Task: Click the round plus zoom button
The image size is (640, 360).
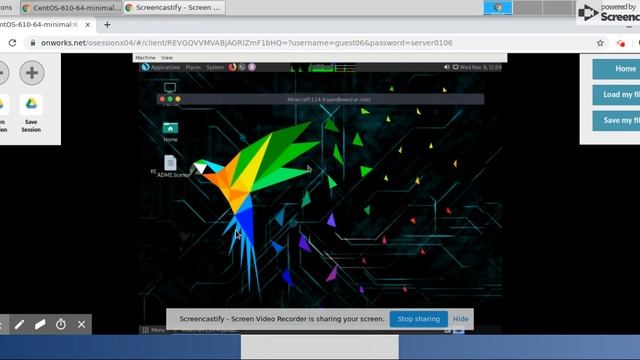Action: pyautogui.click(x=32, y=73)
